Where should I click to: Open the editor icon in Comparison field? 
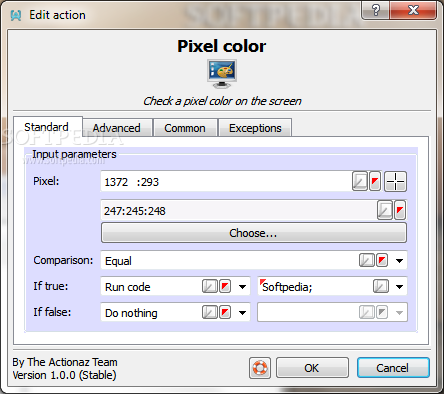point(367,260)
